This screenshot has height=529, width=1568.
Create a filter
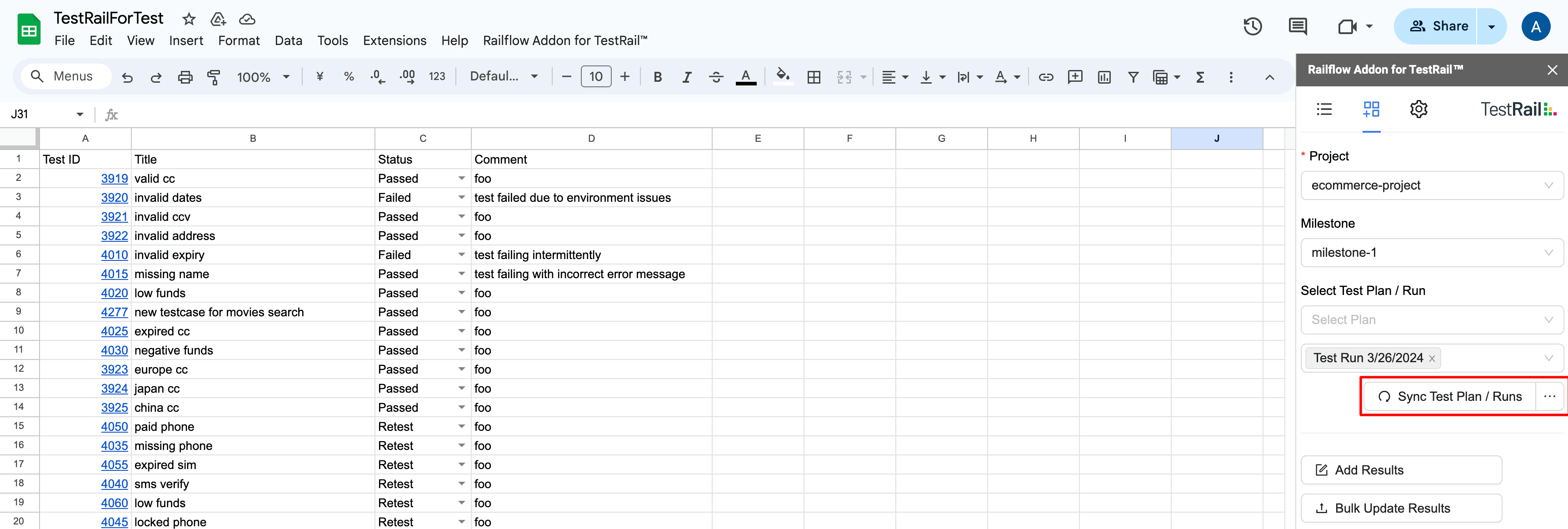(1133, 77)
